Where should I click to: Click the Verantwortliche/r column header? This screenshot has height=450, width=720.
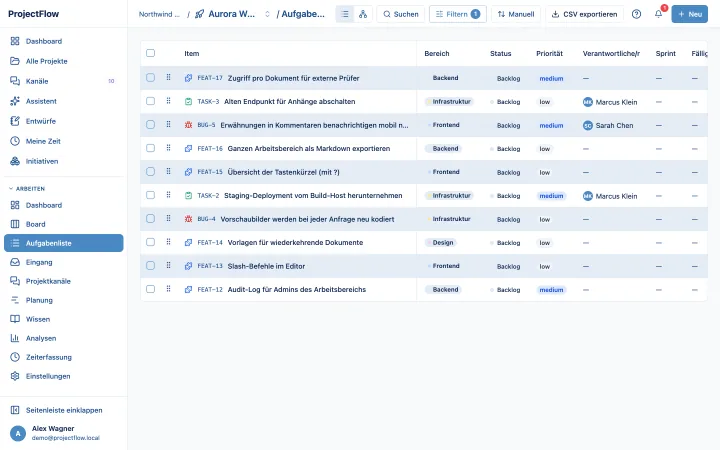tap(611, 54)
